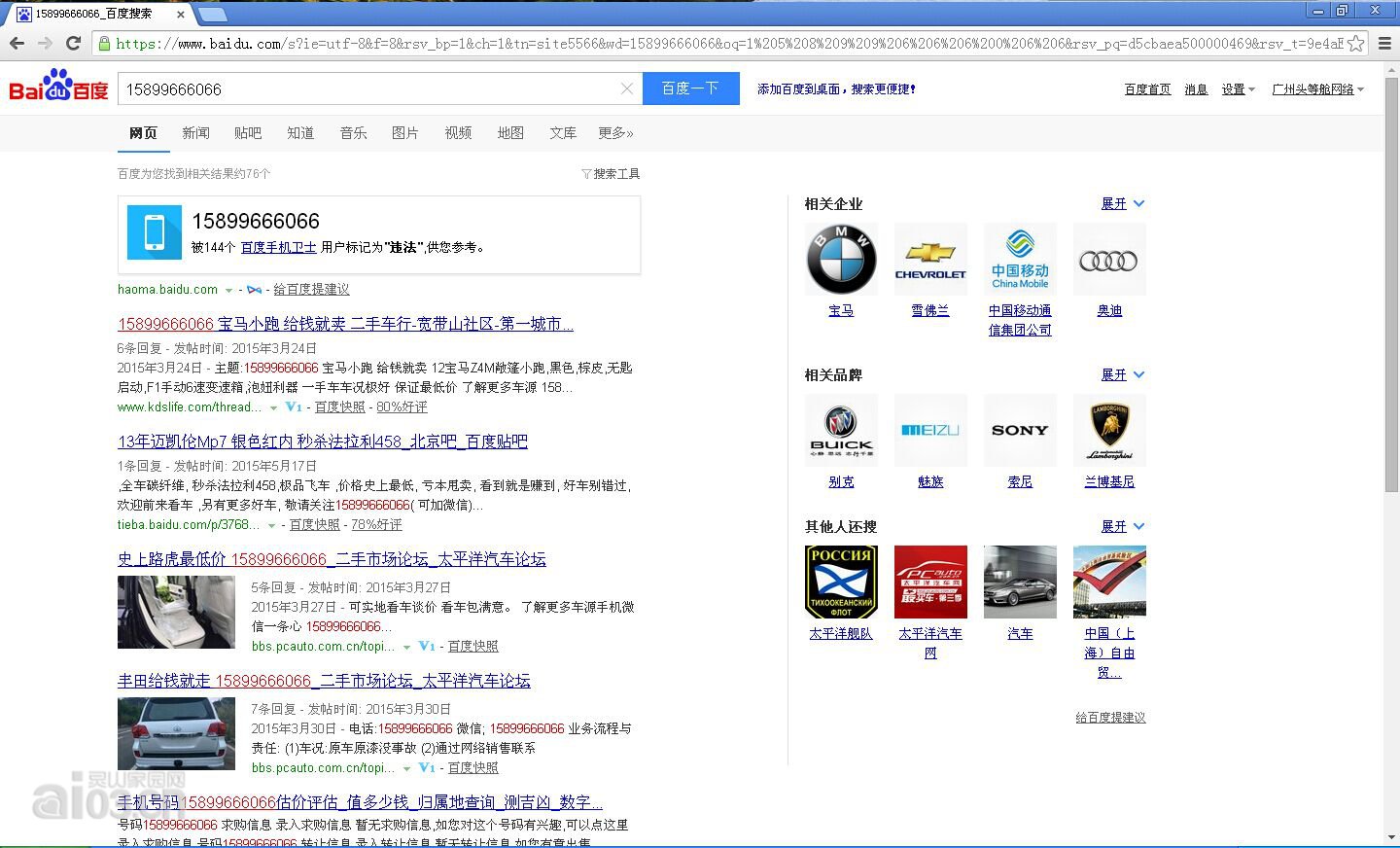
Task: Expand the 相关品牌 section
Action: (1123, 374)
